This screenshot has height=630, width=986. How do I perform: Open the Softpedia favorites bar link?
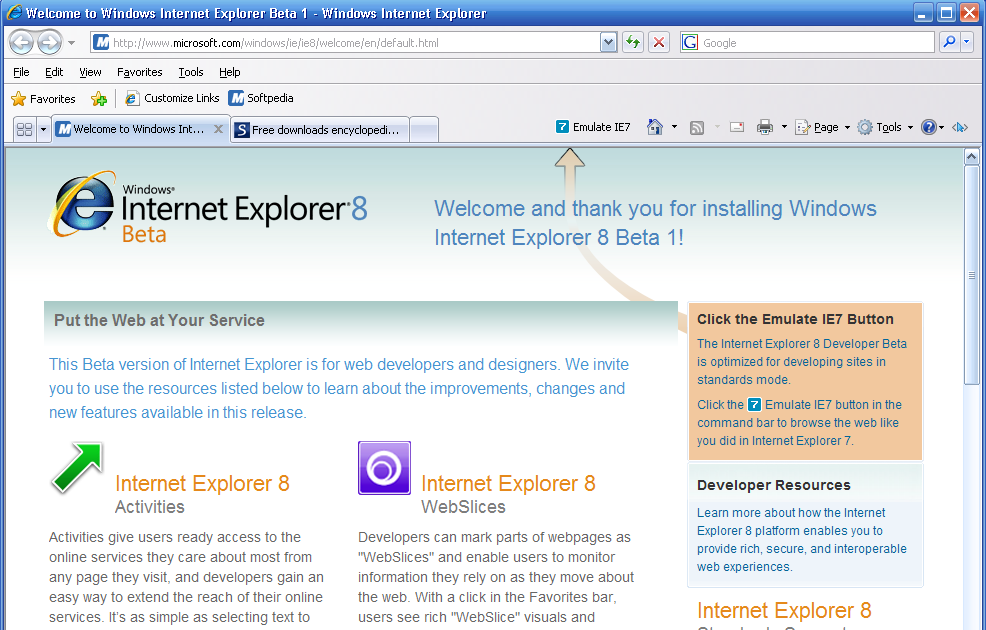coord(261,98)
